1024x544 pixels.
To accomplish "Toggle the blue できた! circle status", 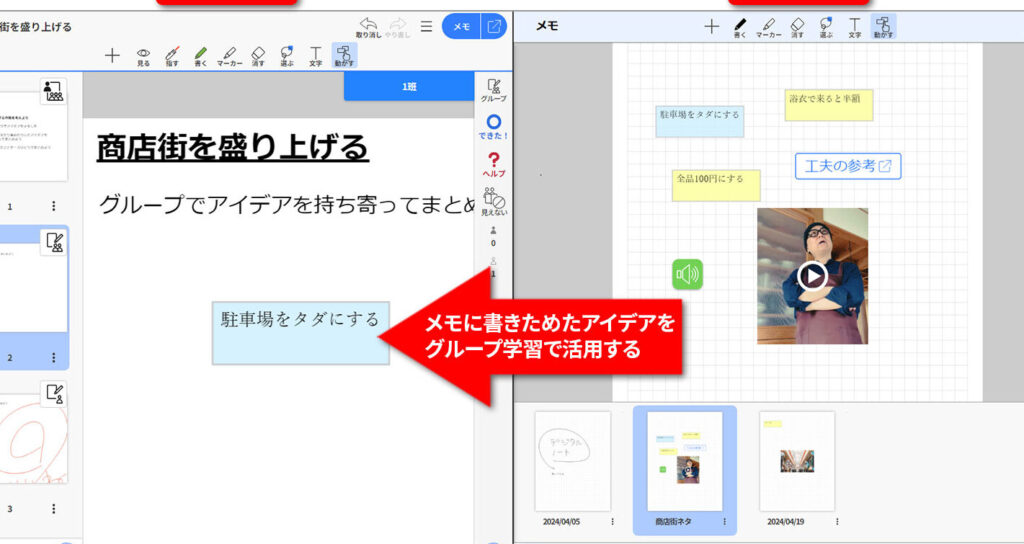I will point(493,127).
